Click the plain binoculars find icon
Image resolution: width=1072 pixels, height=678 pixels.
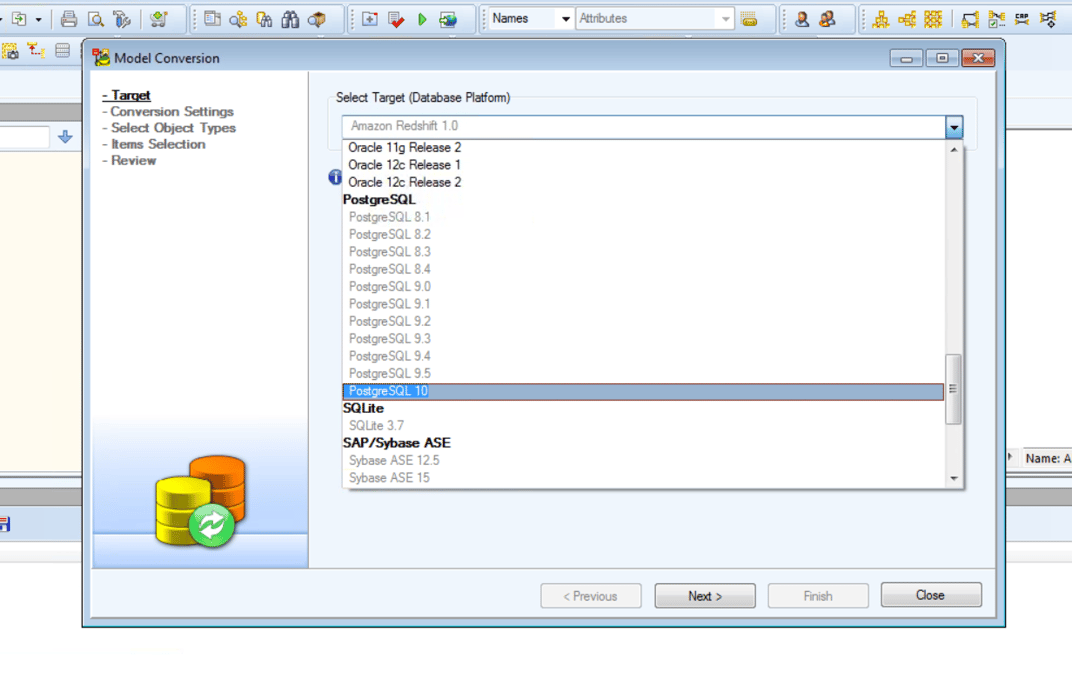(290, 19)
